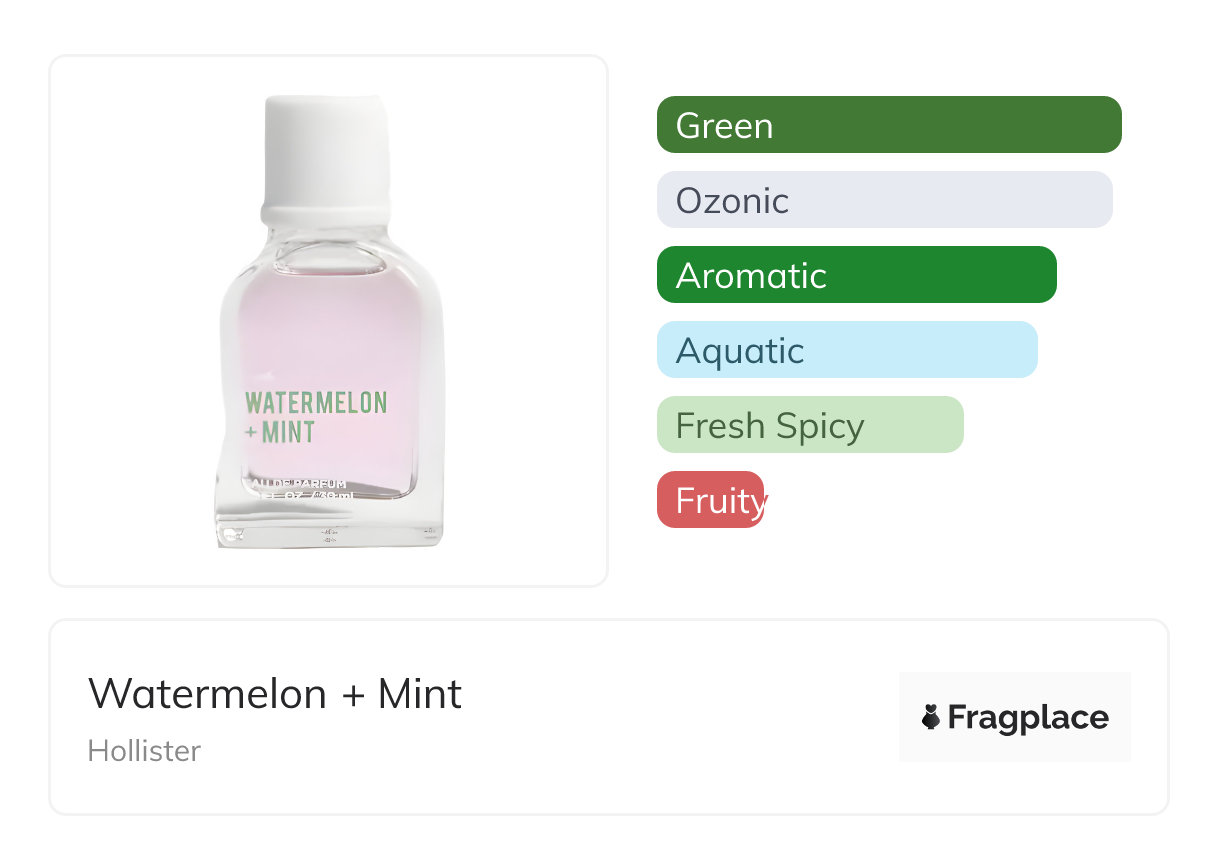Select the Green accord bar
1218x864 pixels.
point(889,124)
